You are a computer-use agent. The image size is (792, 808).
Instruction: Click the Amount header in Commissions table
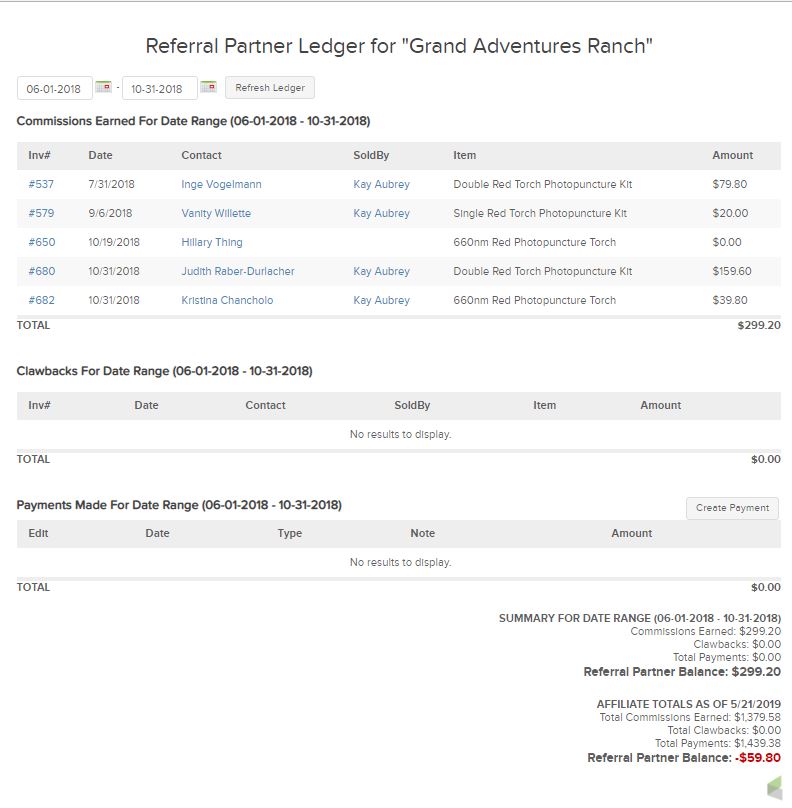click(732, 155)
